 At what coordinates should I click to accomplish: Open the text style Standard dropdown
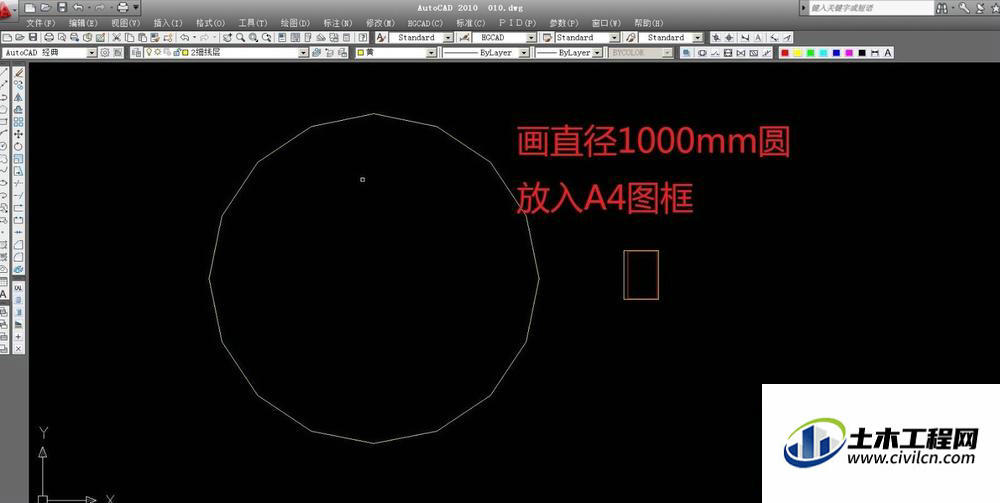pyautogui.click(x=448, y=38)
